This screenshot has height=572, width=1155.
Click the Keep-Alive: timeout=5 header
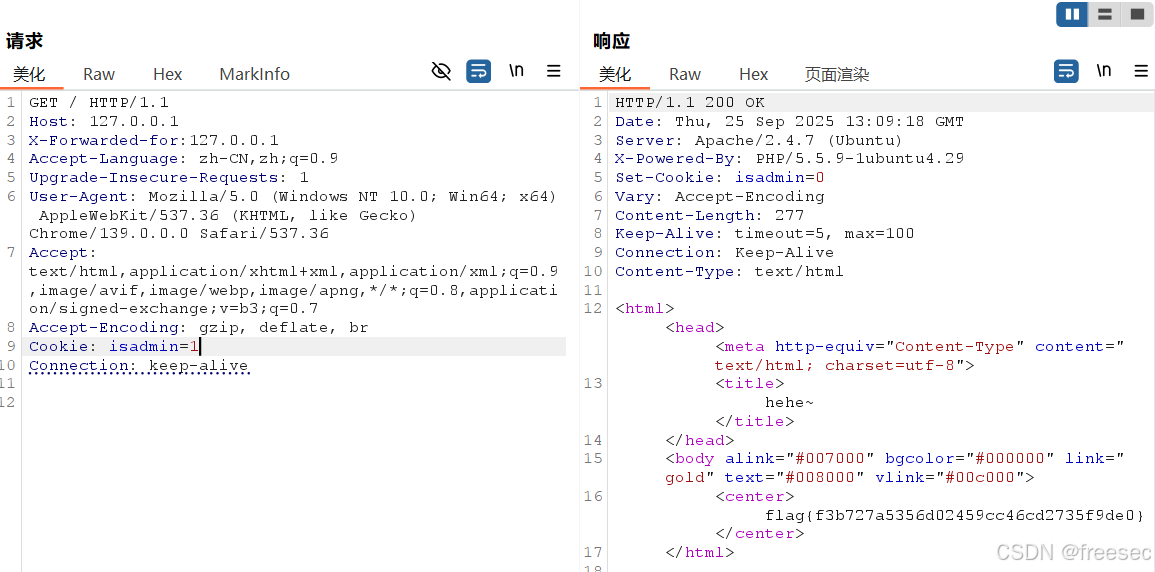[x=765, y=234]
